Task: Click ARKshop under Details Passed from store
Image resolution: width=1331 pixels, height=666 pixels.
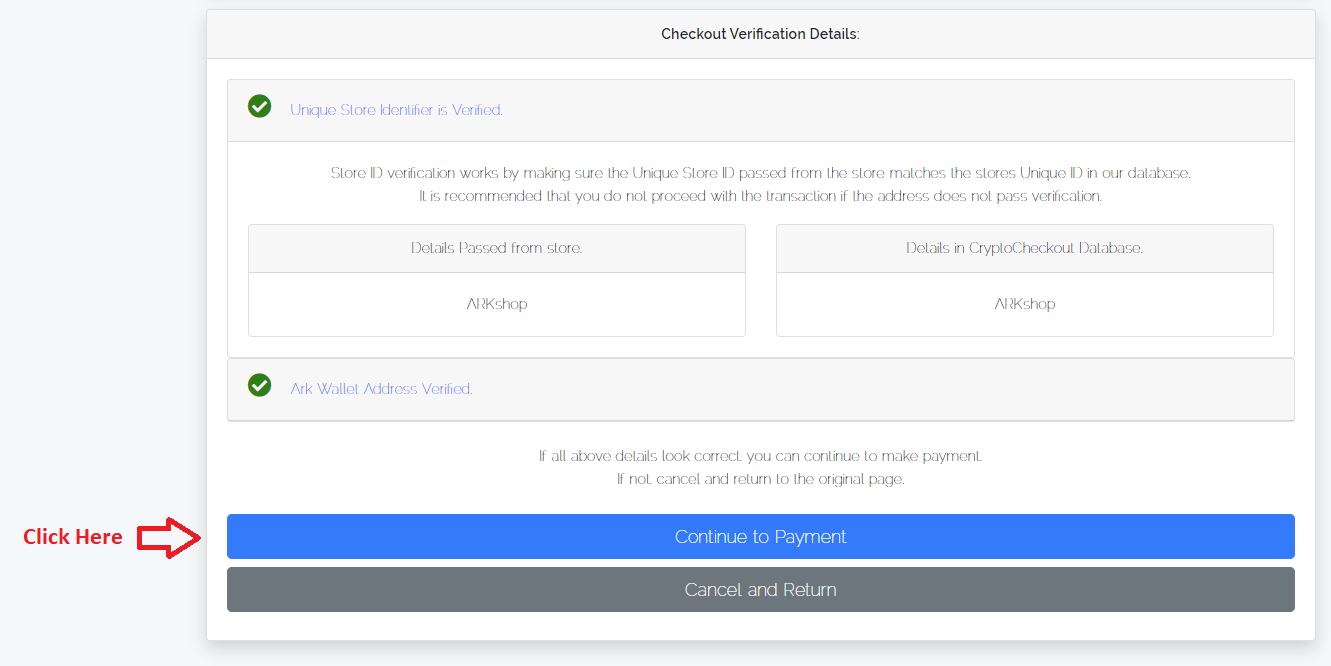Action: point(496,304)
